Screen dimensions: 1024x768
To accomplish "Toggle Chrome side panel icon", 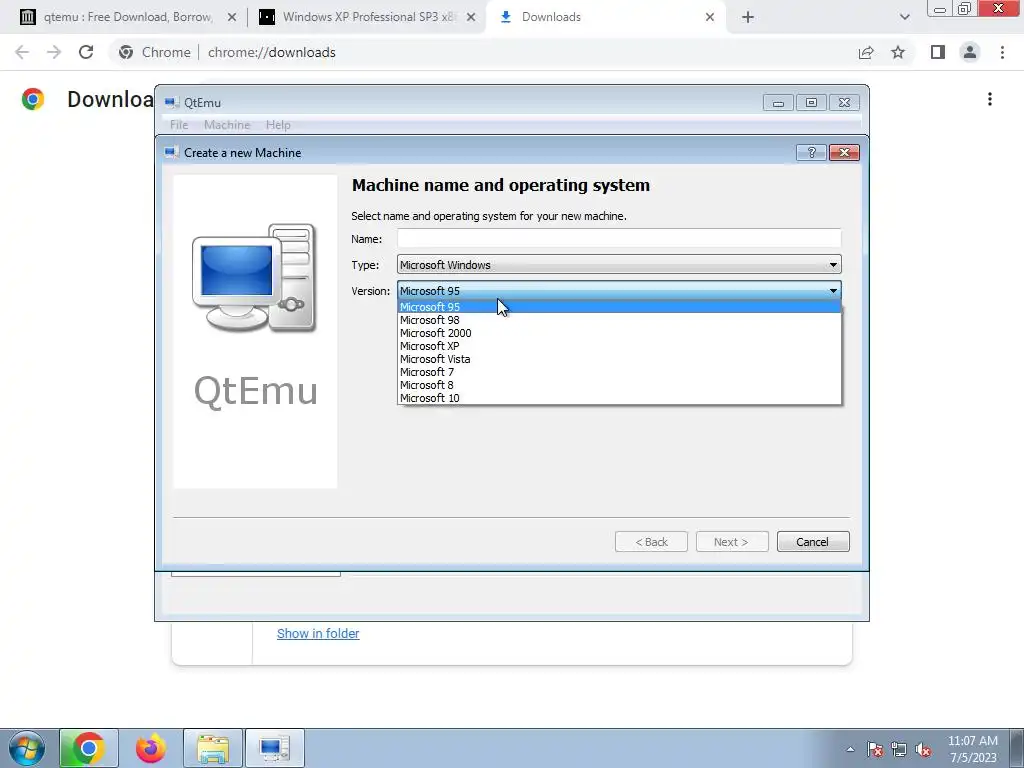I will tap(938, 52).
